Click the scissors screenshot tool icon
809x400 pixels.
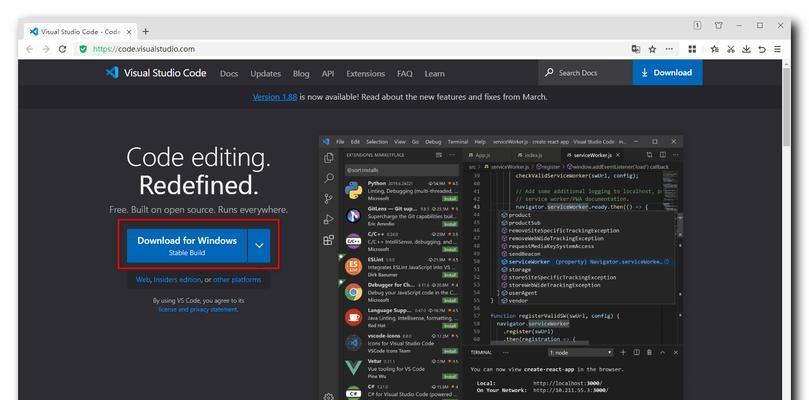coord(731,49)
